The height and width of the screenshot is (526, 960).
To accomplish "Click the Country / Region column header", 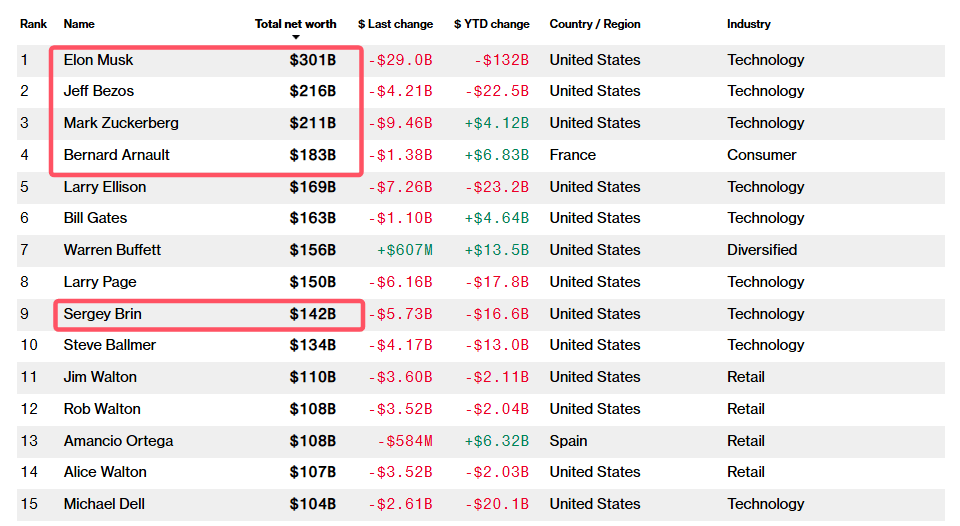I will tap(595, 24).
